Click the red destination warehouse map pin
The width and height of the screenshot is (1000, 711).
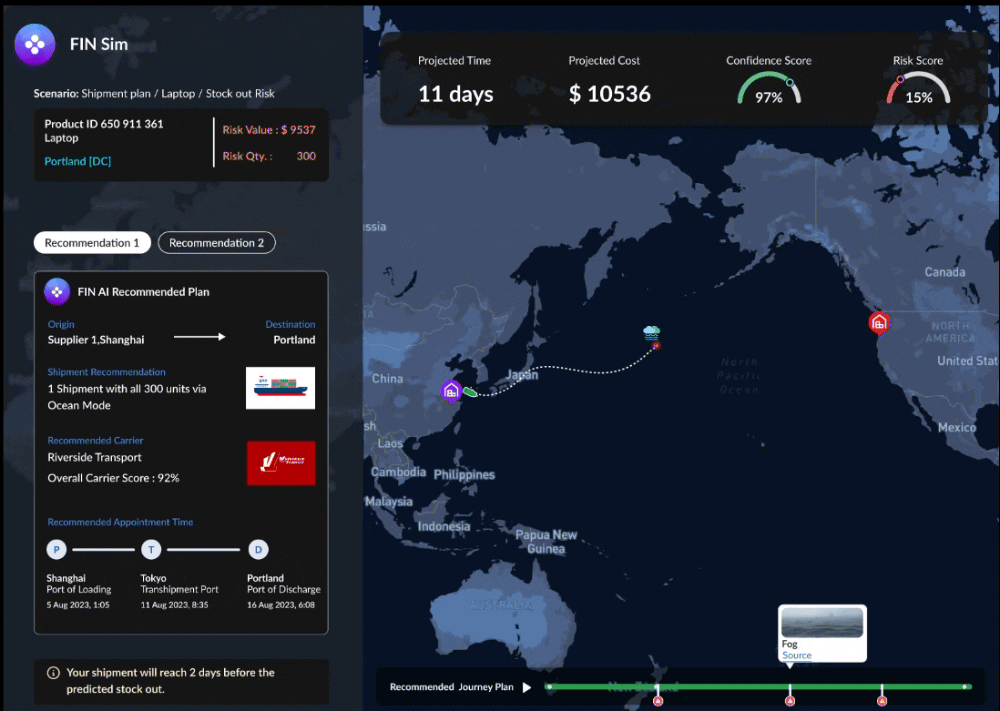point(879,323)
